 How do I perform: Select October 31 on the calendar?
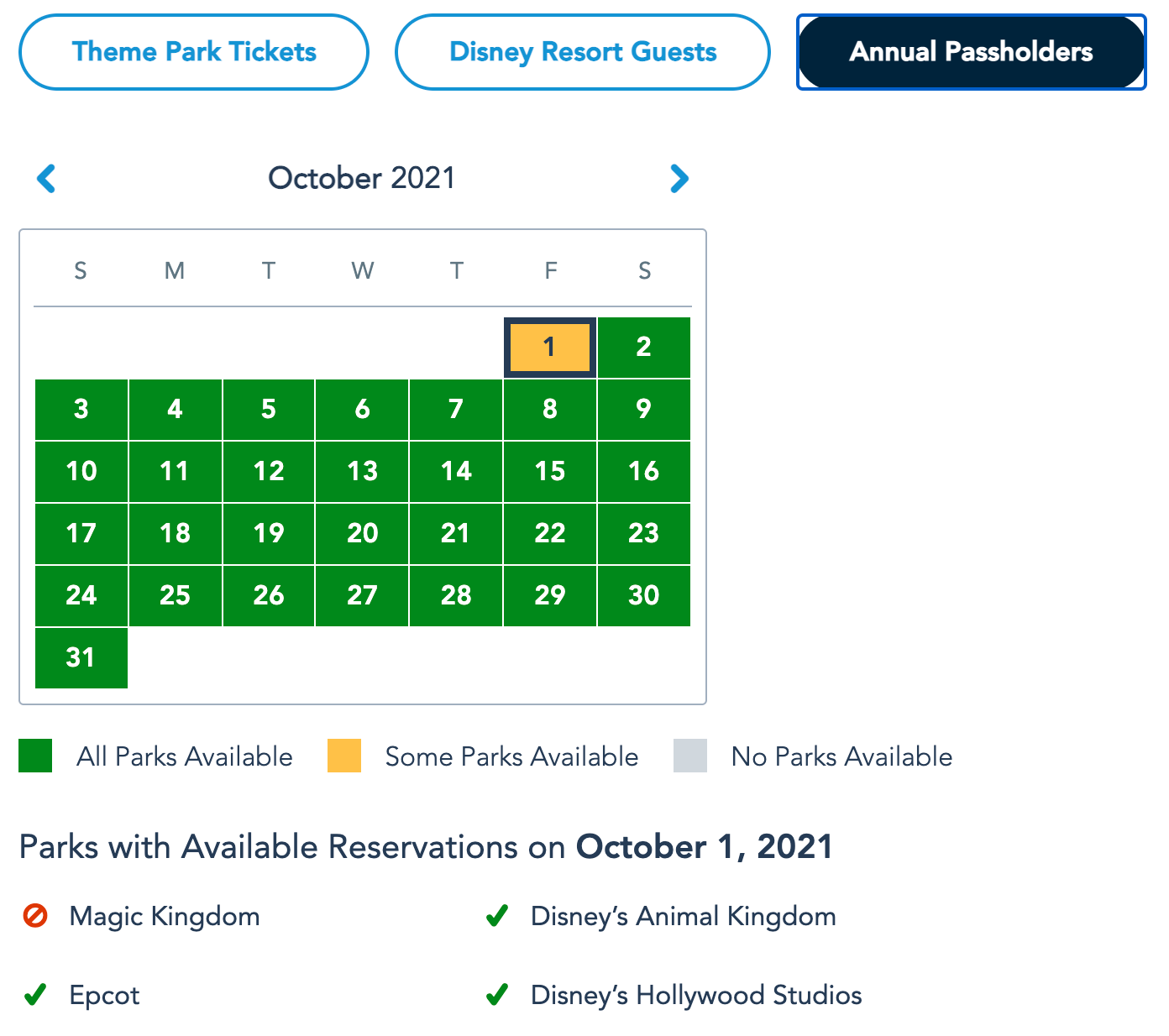[81, 657]
